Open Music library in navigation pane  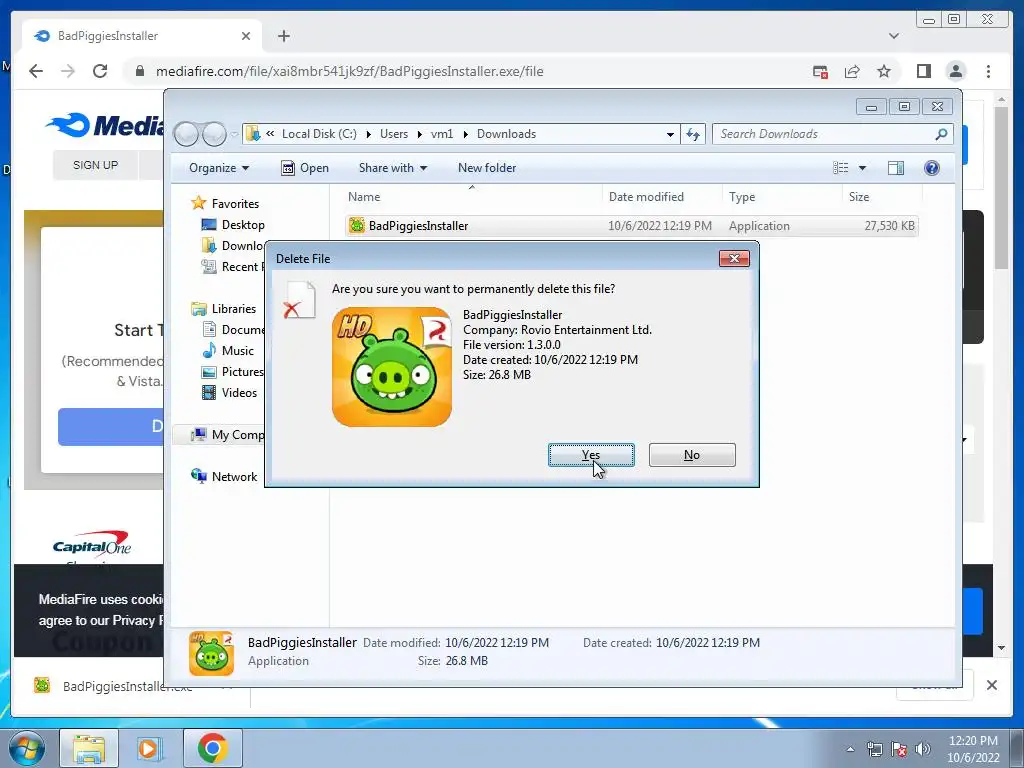[x=228, y=351]
